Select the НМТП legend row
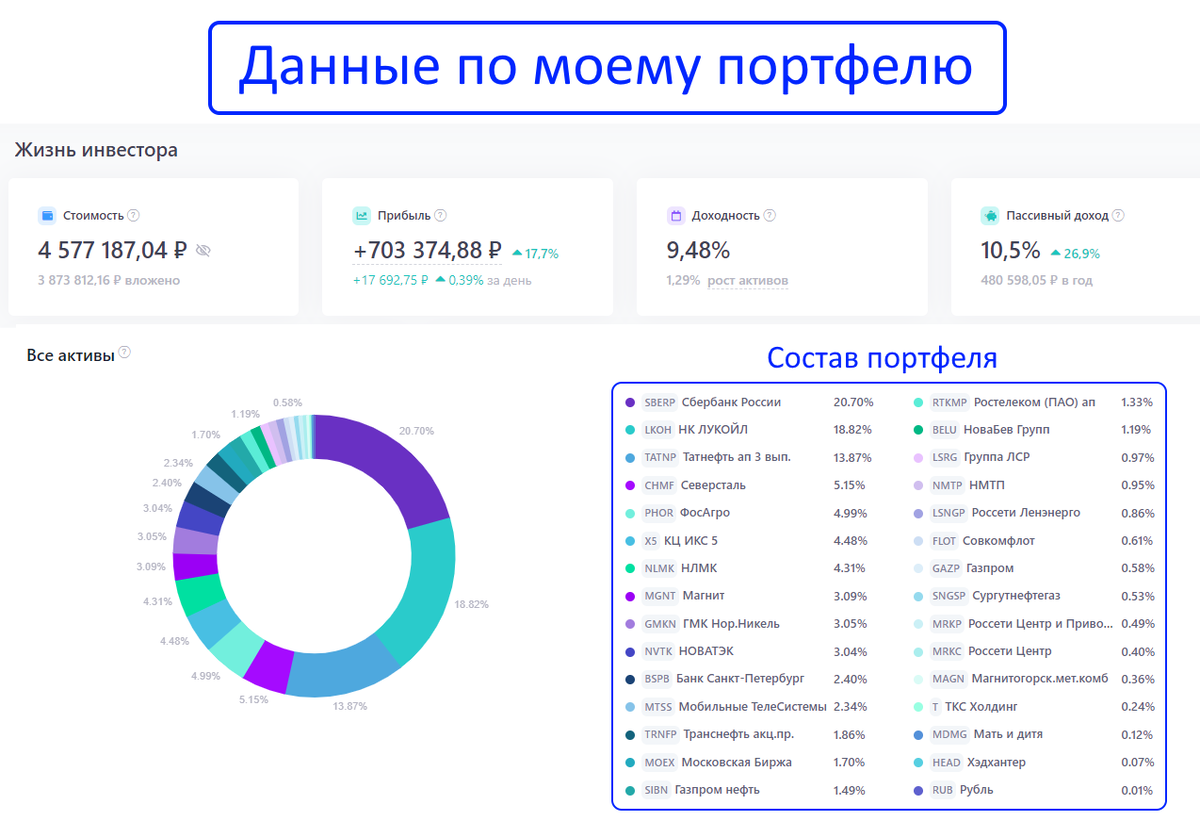Image resolution: width=1200 pixels, height=821 pixels. [1034, 485]
